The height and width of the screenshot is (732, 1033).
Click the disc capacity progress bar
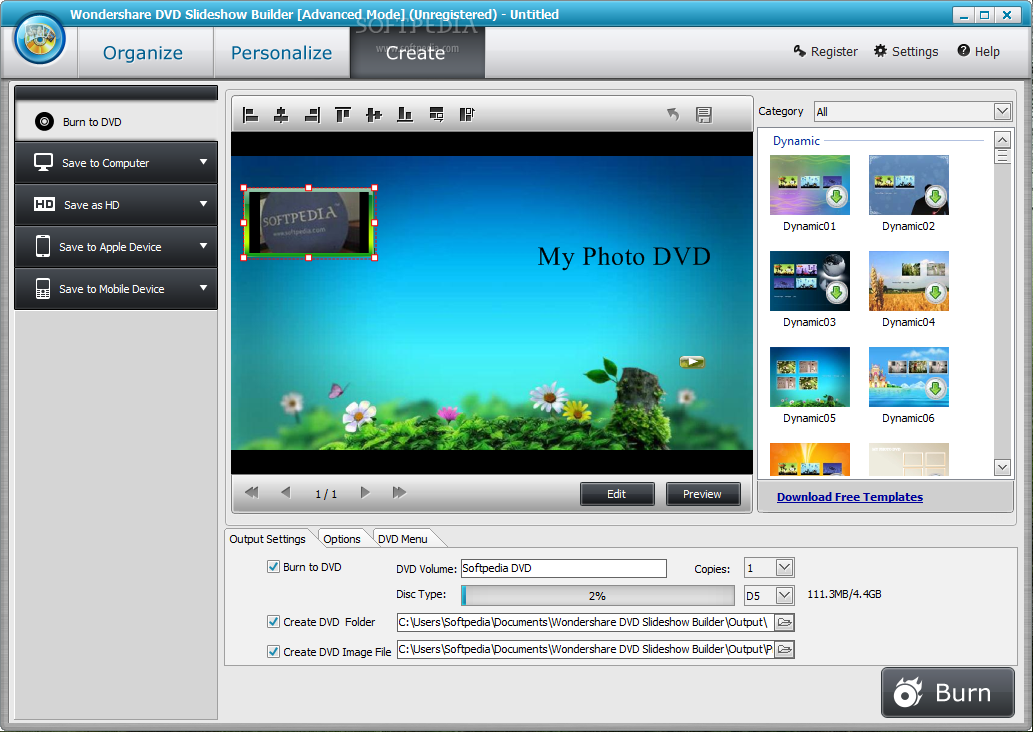pos(598,596)
